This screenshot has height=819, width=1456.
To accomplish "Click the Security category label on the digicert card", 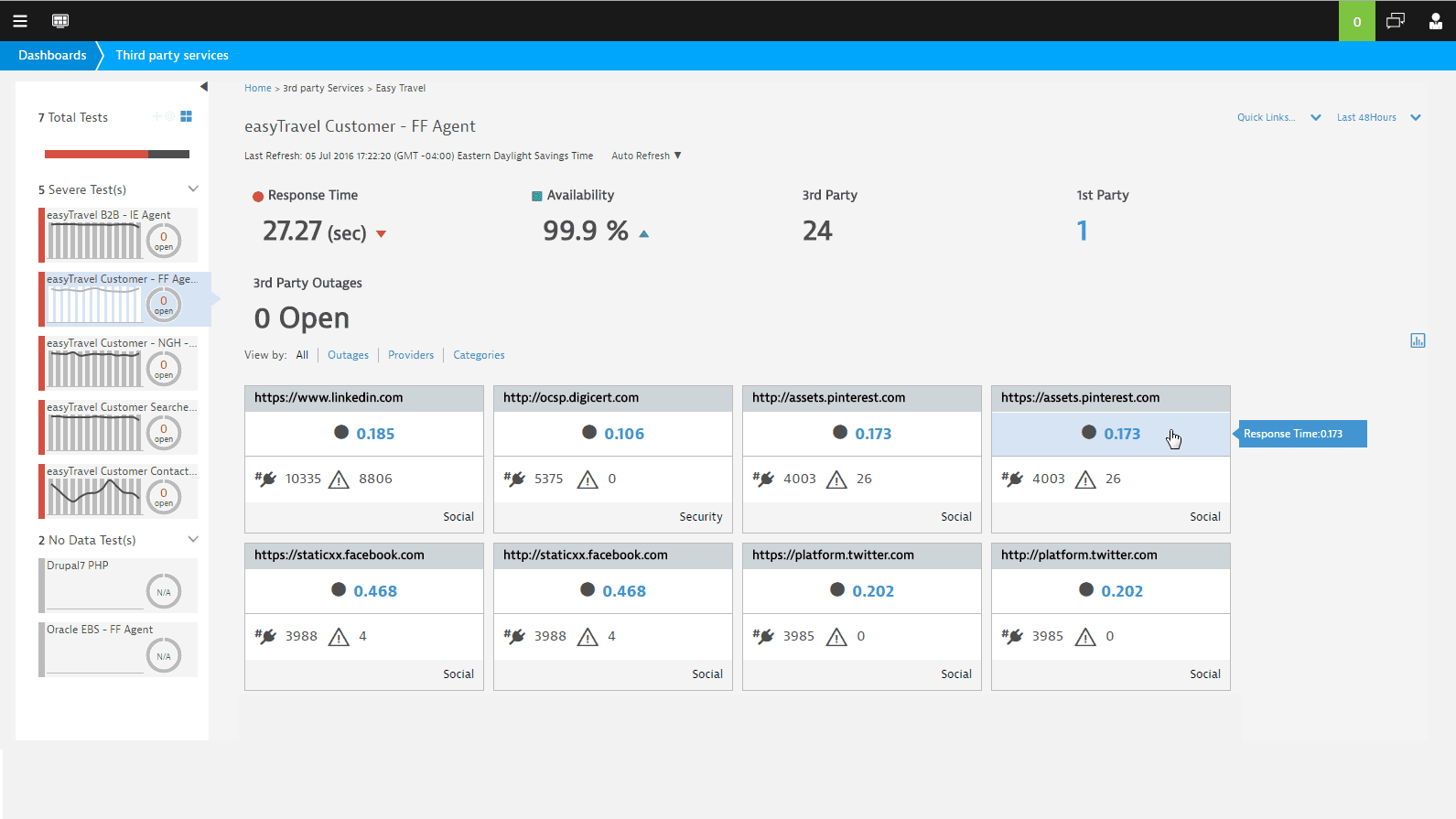I will coord(701,517).
